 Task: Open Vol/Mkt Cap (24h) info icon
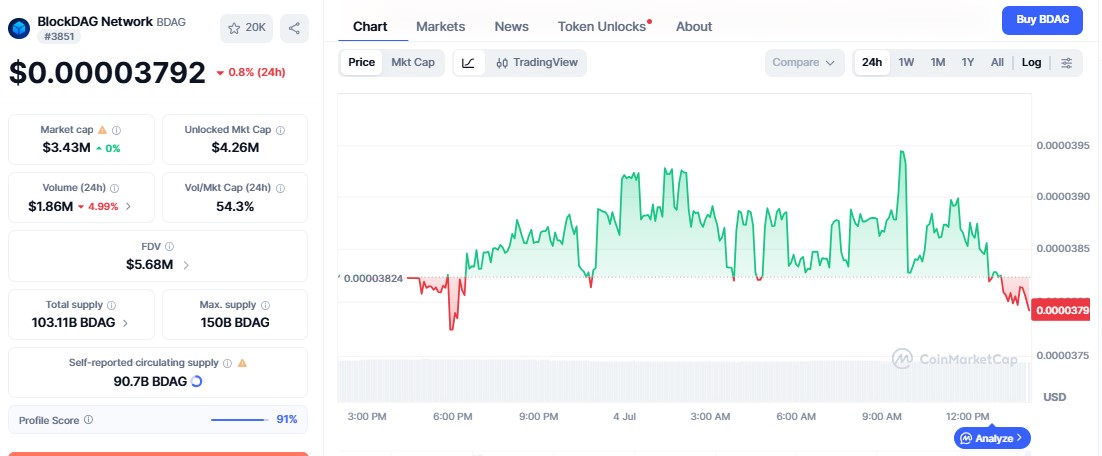[280, 188]
